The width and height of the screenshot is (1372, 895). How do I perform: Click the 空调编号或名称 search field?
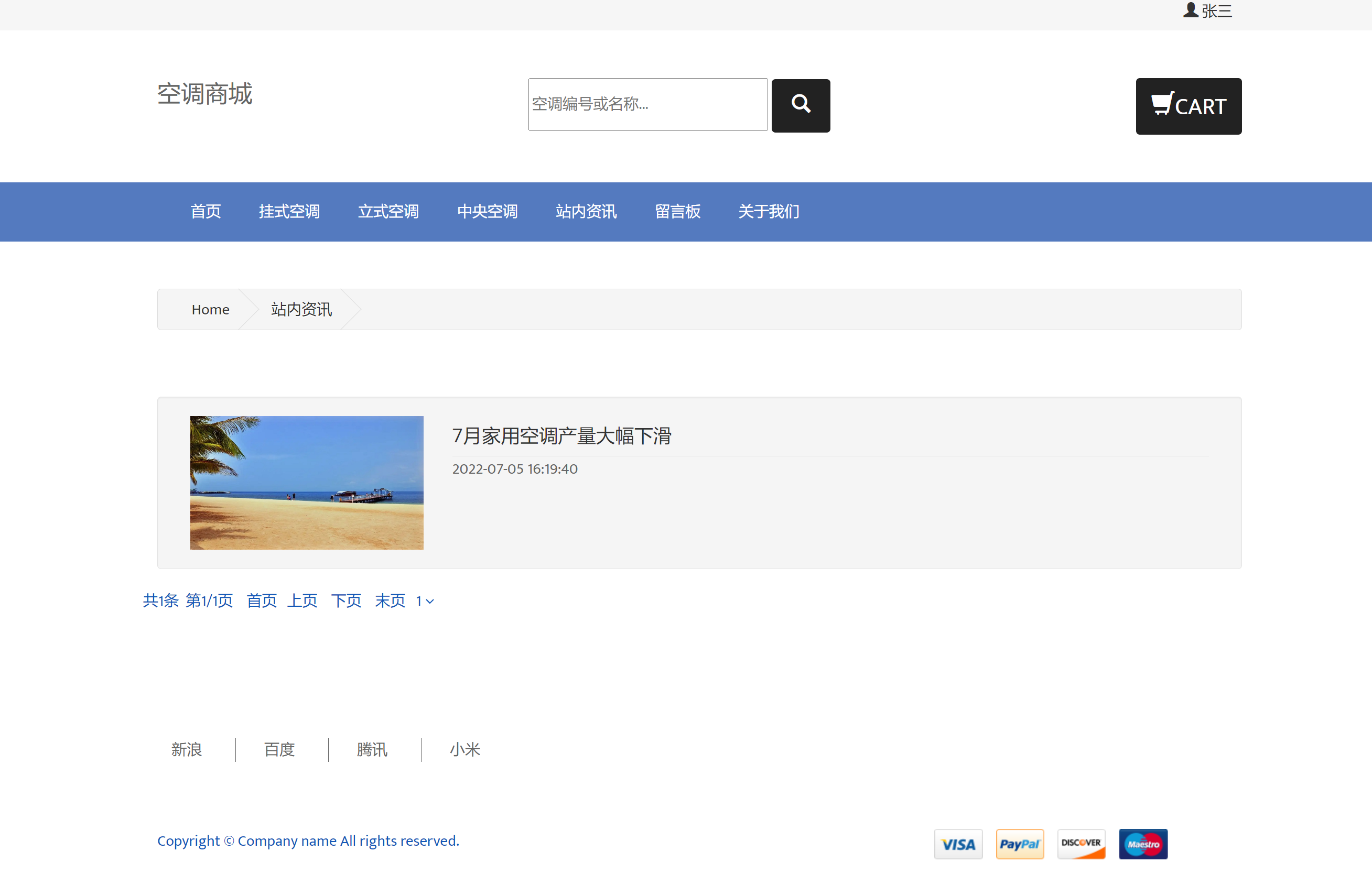(647, 104)
